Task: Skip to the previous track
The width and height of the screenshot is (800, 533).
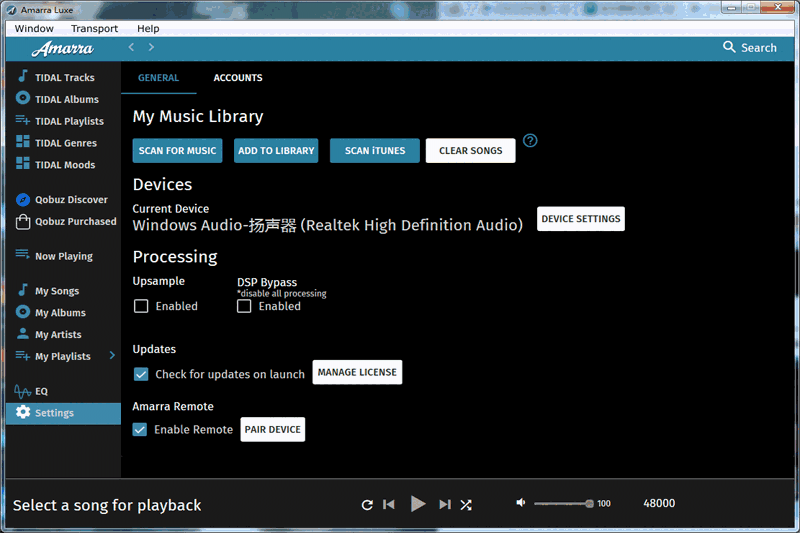Action: click(389, 505)
